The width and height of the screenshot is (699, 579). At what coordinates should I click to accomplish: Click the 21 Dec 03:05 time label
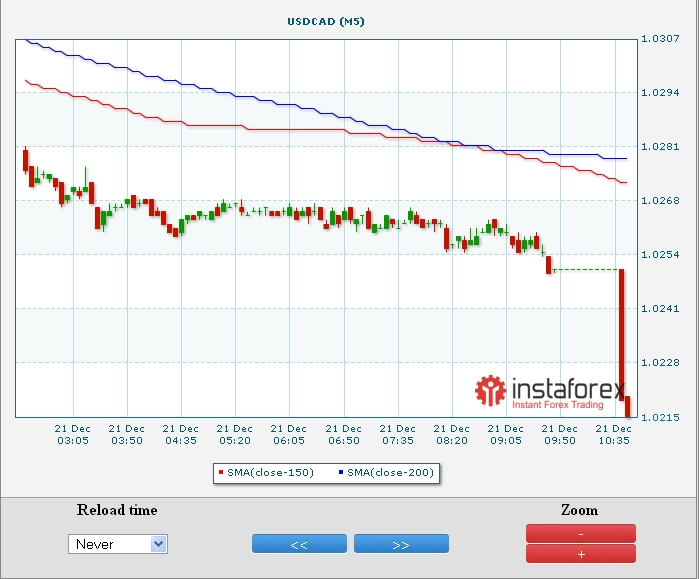click(72, 434)
